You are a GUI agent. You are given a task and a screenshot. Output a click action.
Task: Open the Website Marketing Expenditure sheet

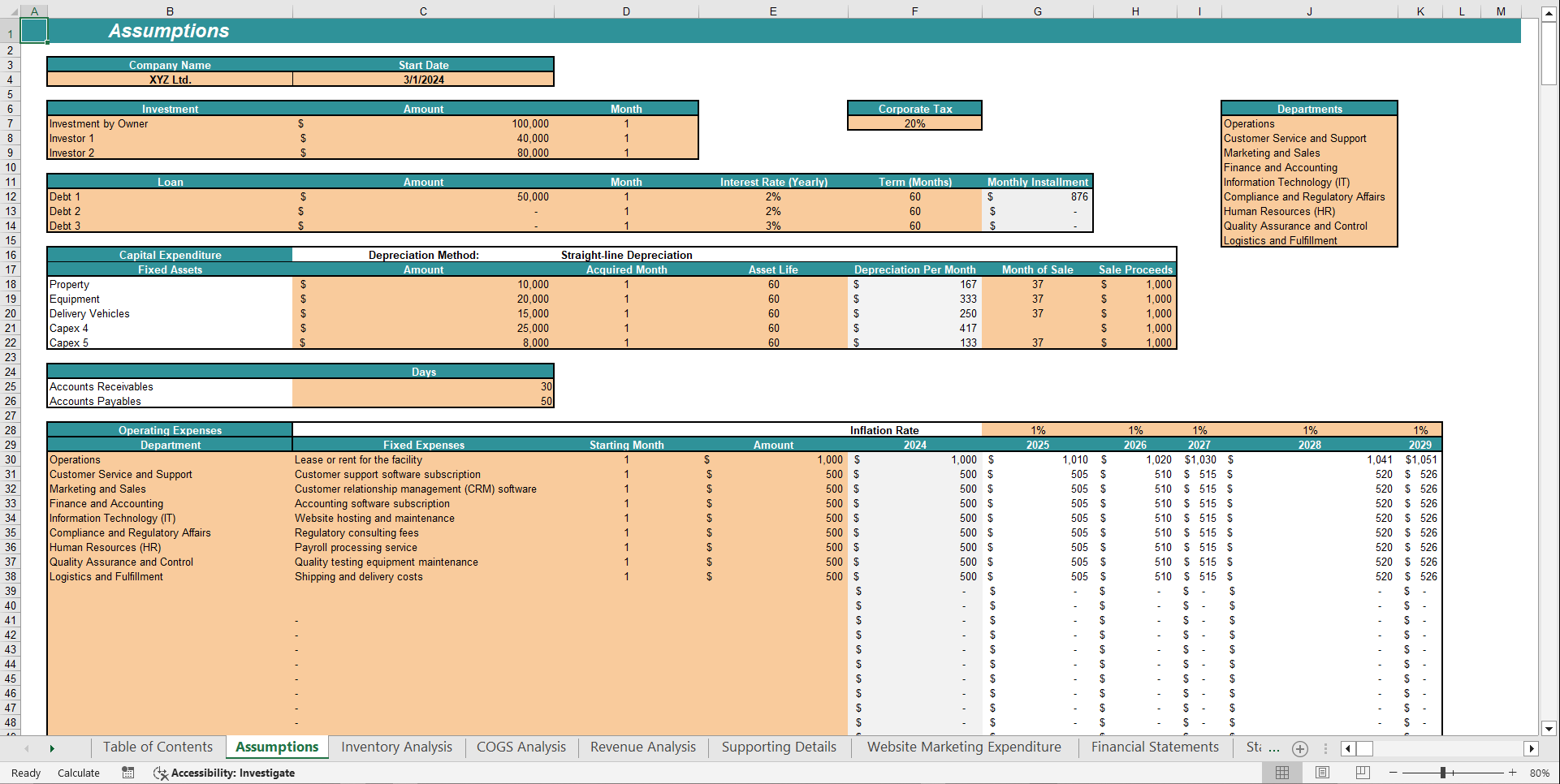click(963, 747)
